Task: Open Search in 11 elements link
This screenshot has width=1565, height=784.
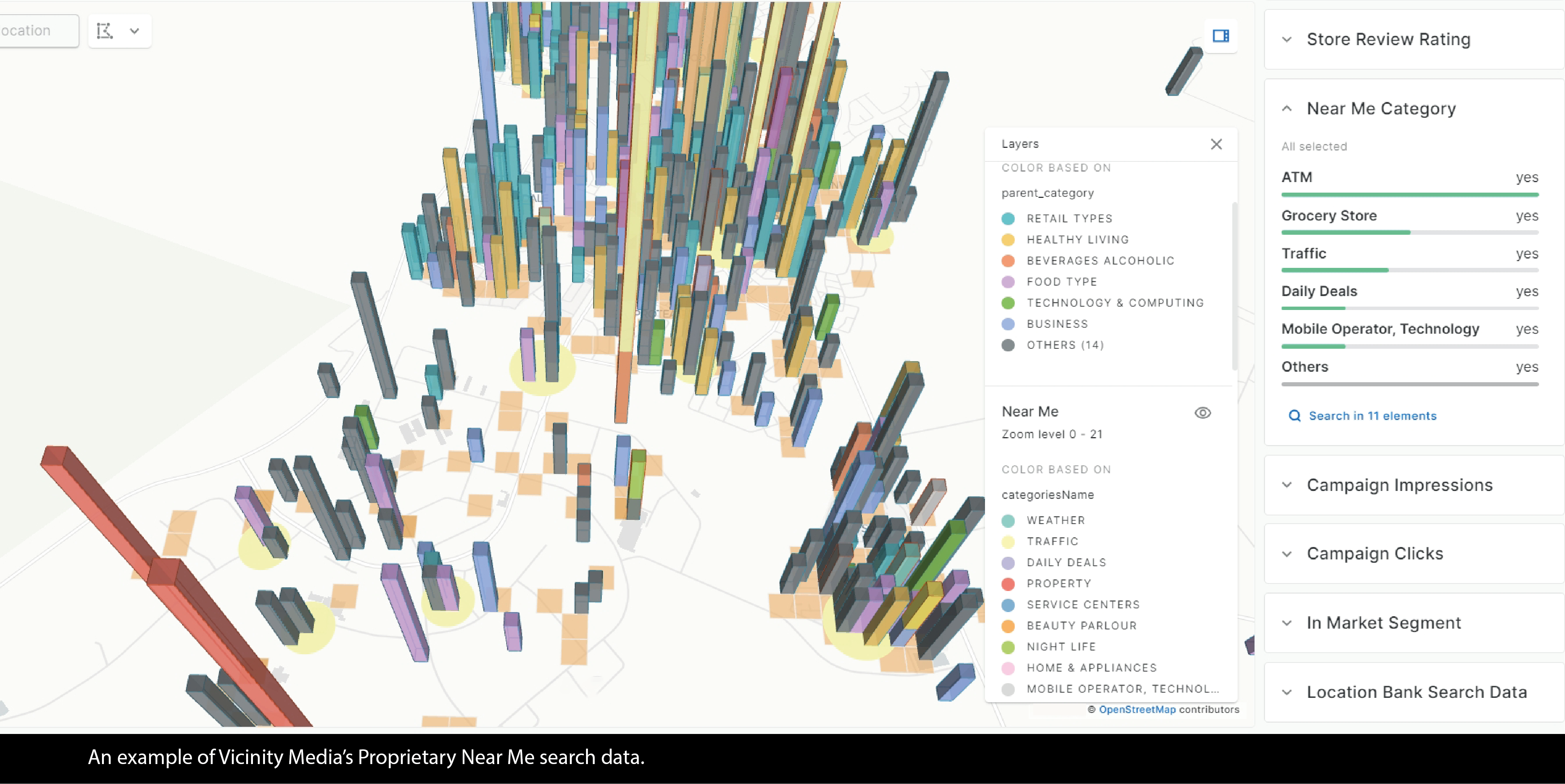Action: tap(1372, 416)
